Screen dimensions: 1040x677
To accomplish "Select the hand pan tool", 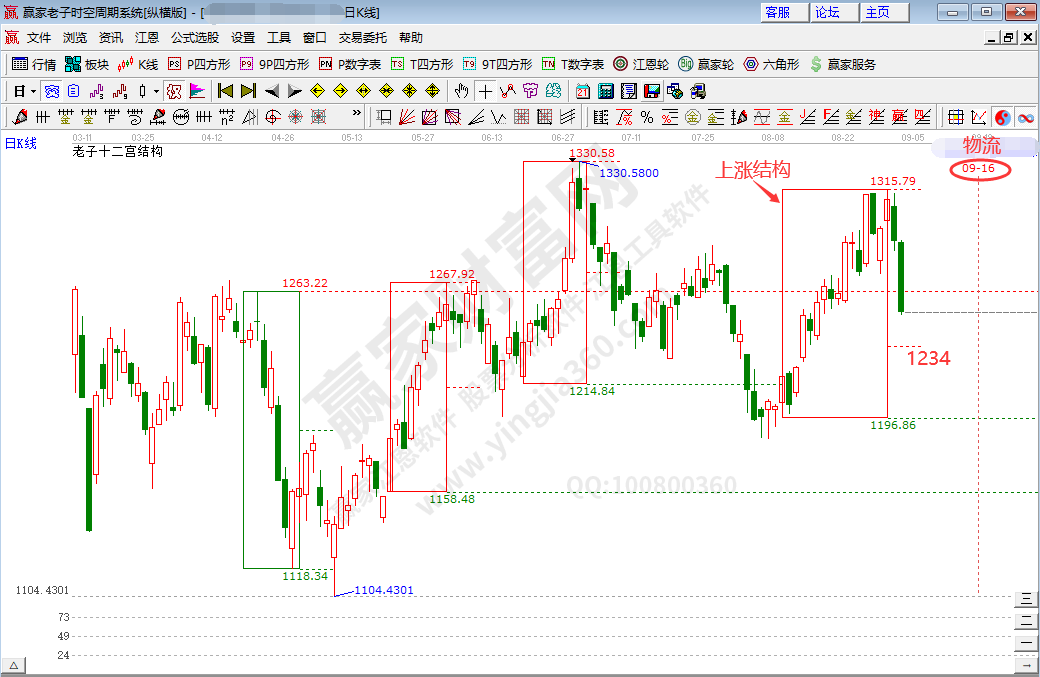I will click(461, 91).
